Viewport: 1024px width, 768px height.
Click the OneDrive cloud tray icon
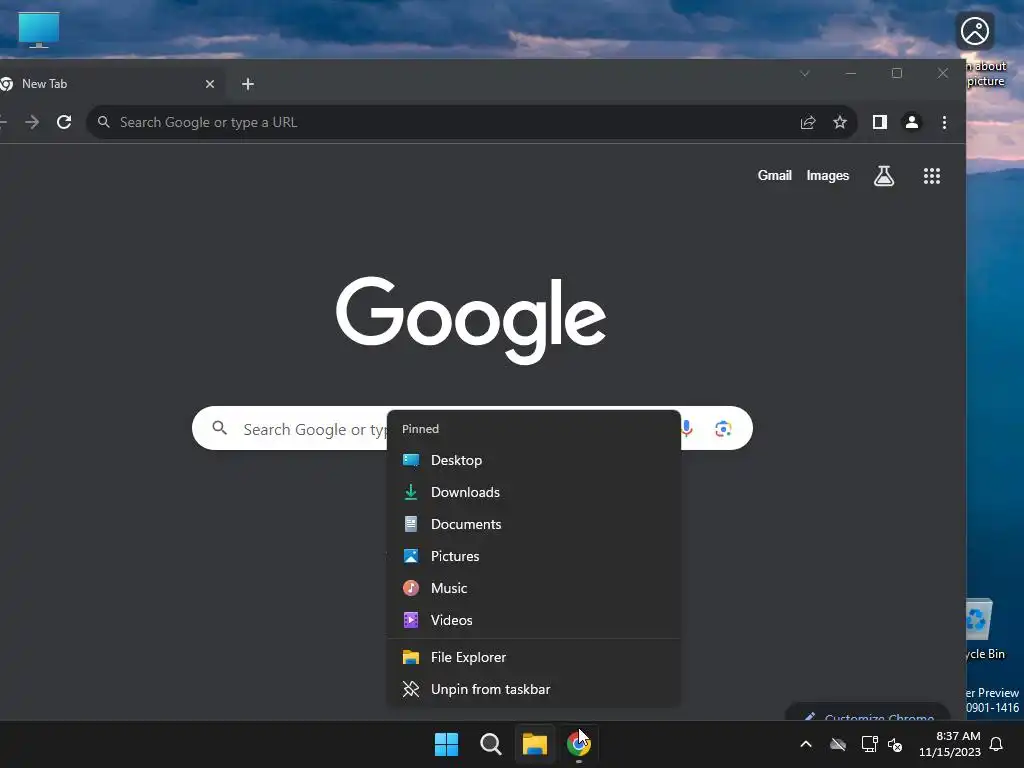tap(838, 744)
